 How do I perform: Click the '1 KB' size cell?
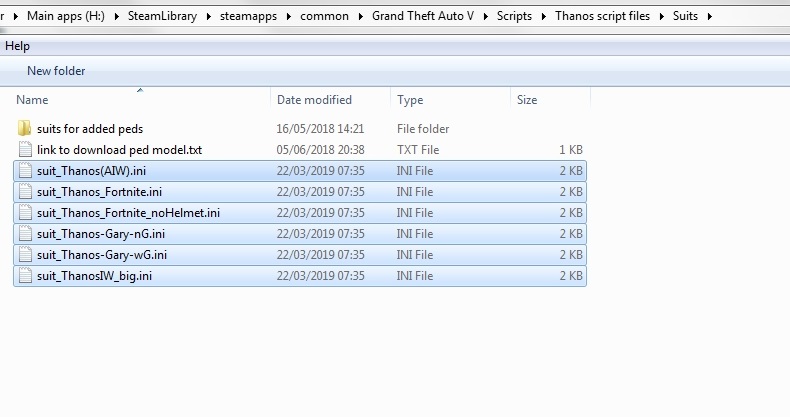[x=571, y=150]
